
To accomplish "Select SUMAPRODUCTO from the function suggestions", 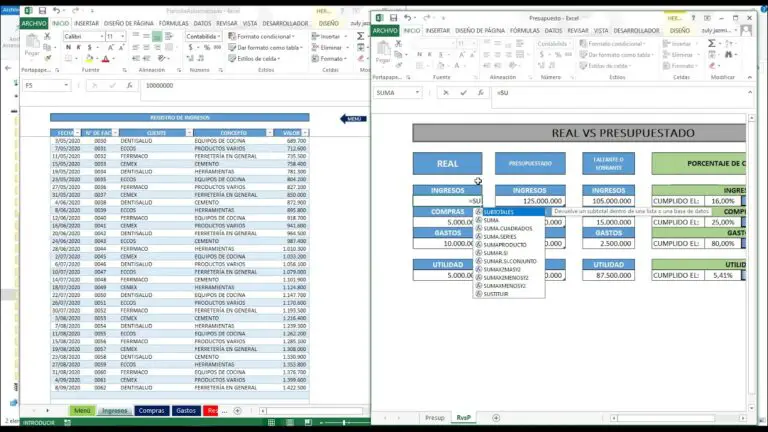I will click(x=507, y=244).
